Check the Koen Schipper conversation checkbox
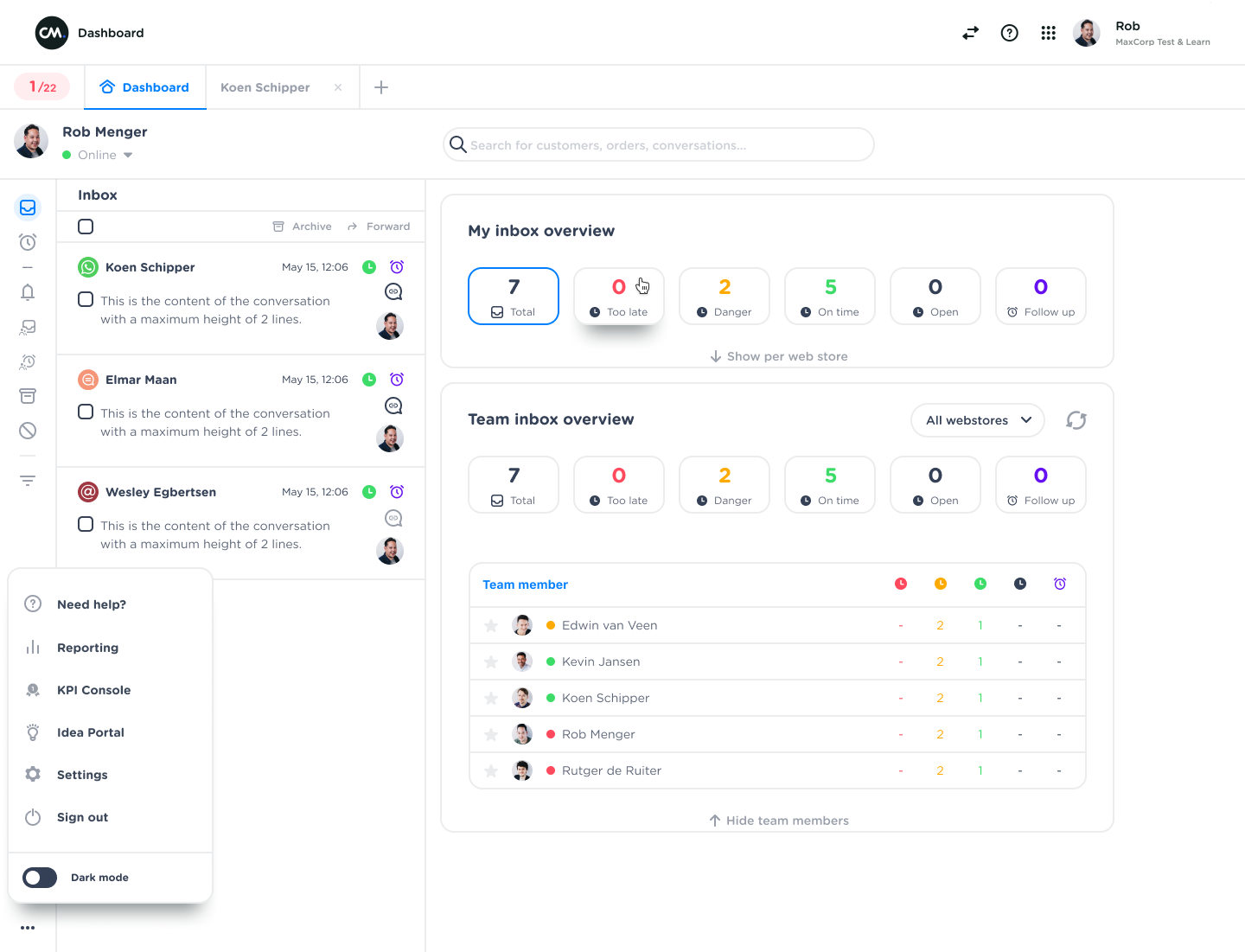The image size is (1245, 952). coord(85,300)
